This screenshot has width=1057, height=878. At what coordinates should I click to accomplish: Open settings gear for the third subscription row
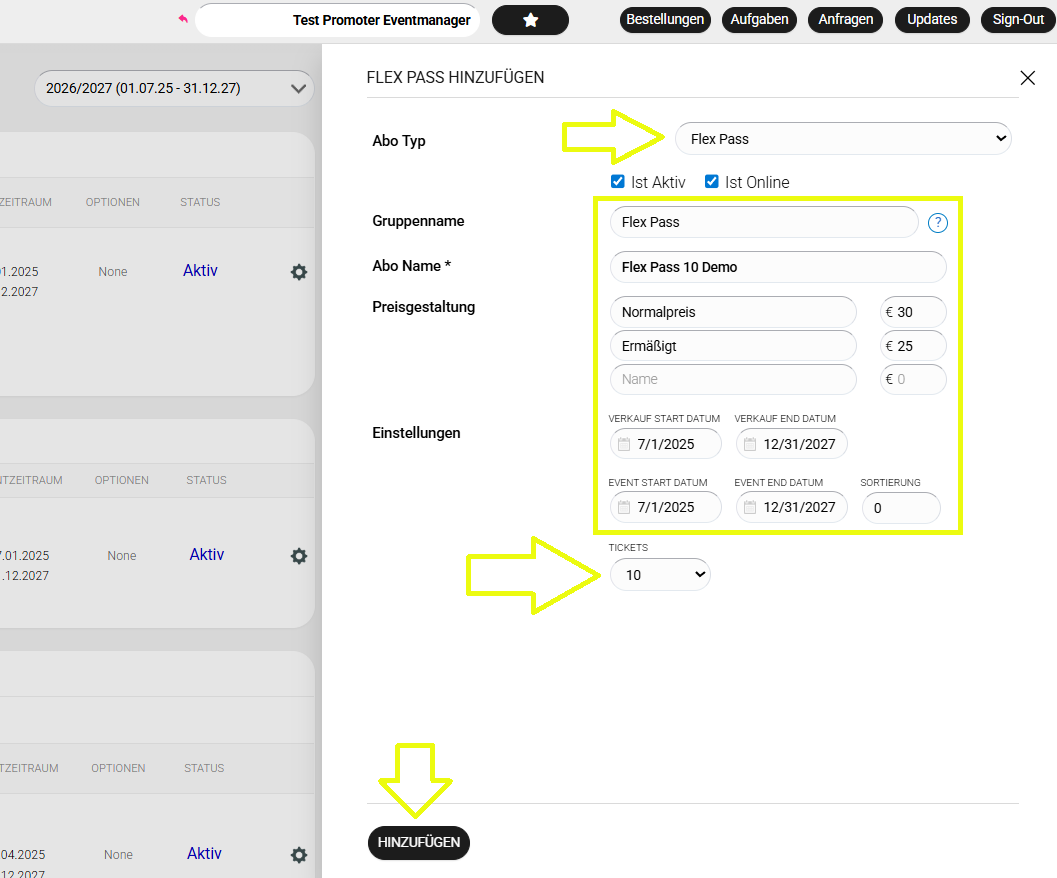click(298, 855)
